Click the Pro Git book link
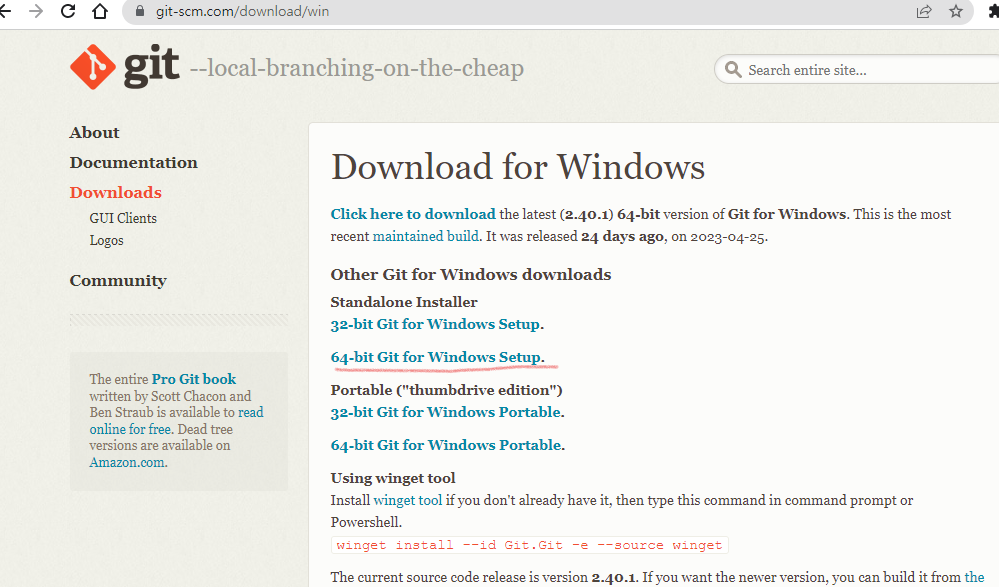 [194, 379]
